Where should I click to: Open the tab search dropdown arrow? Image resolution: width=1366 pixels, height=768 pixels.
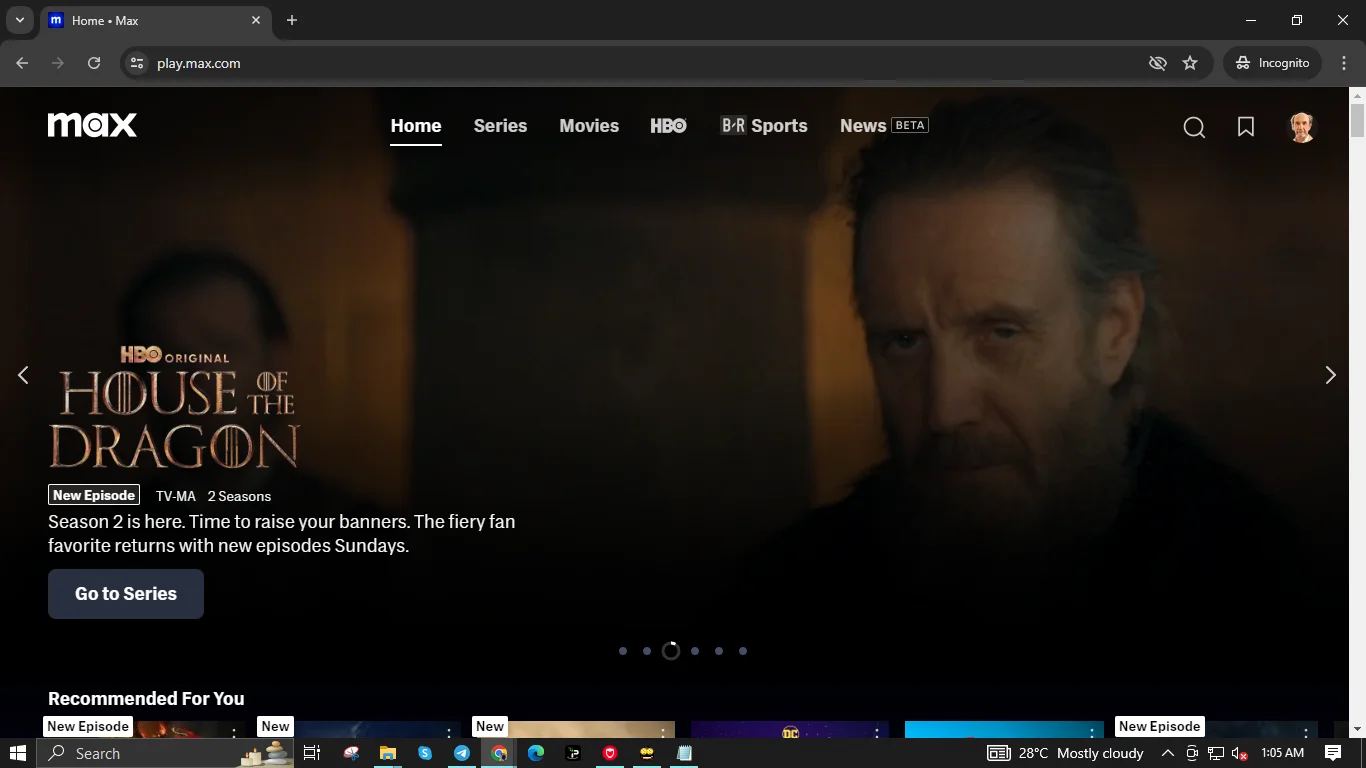coord(19,20)
